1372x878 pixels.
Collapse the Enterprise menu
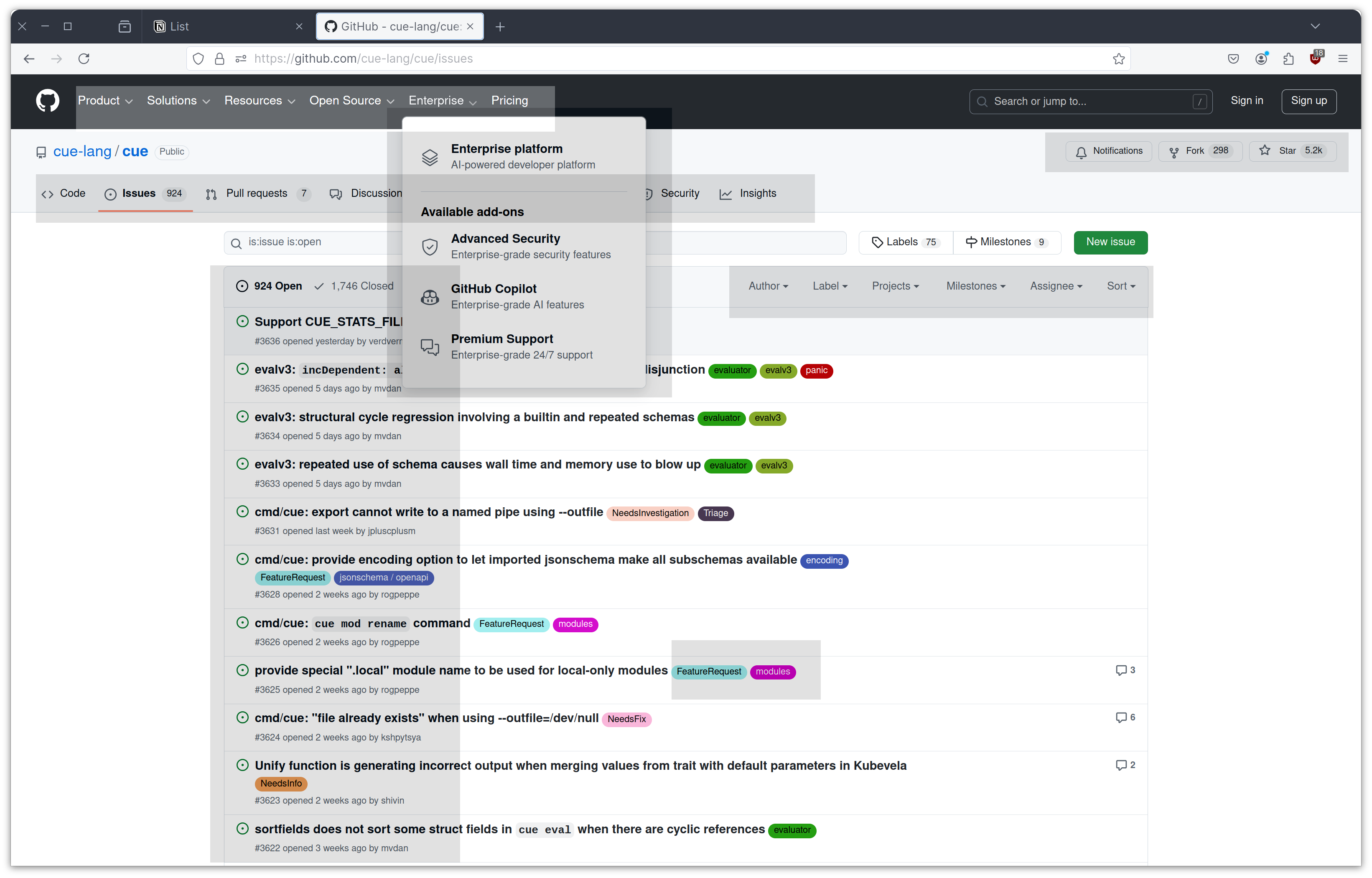click(442, 101)
